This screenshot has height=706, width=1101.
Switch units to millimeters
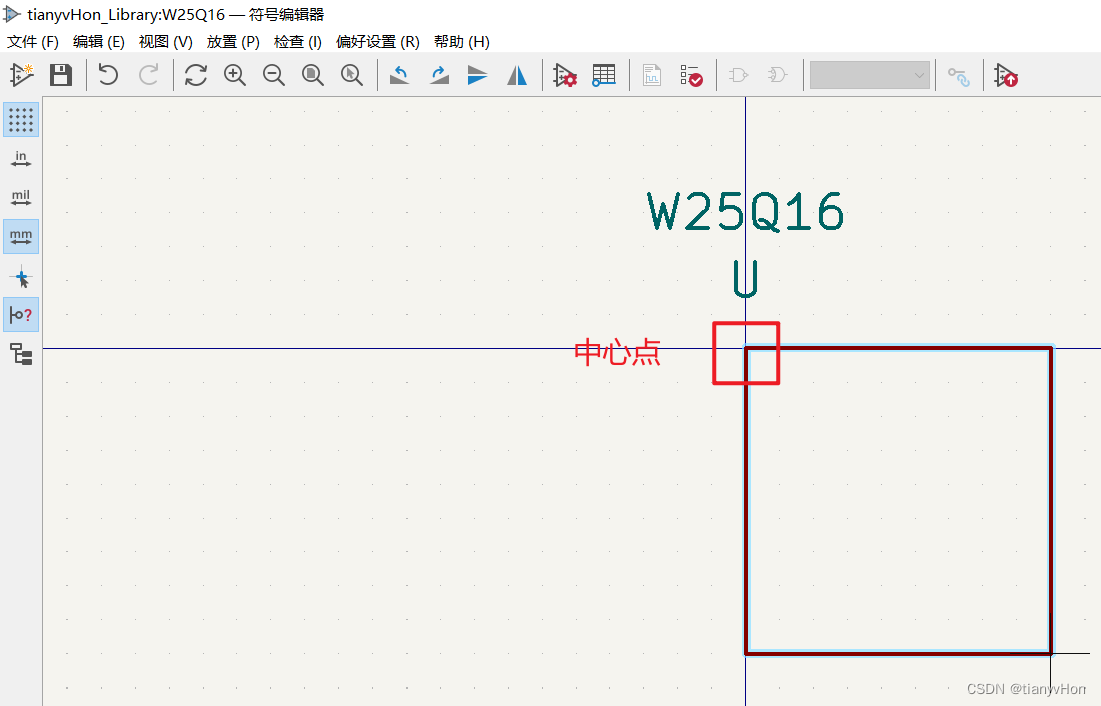pos(21,236)
